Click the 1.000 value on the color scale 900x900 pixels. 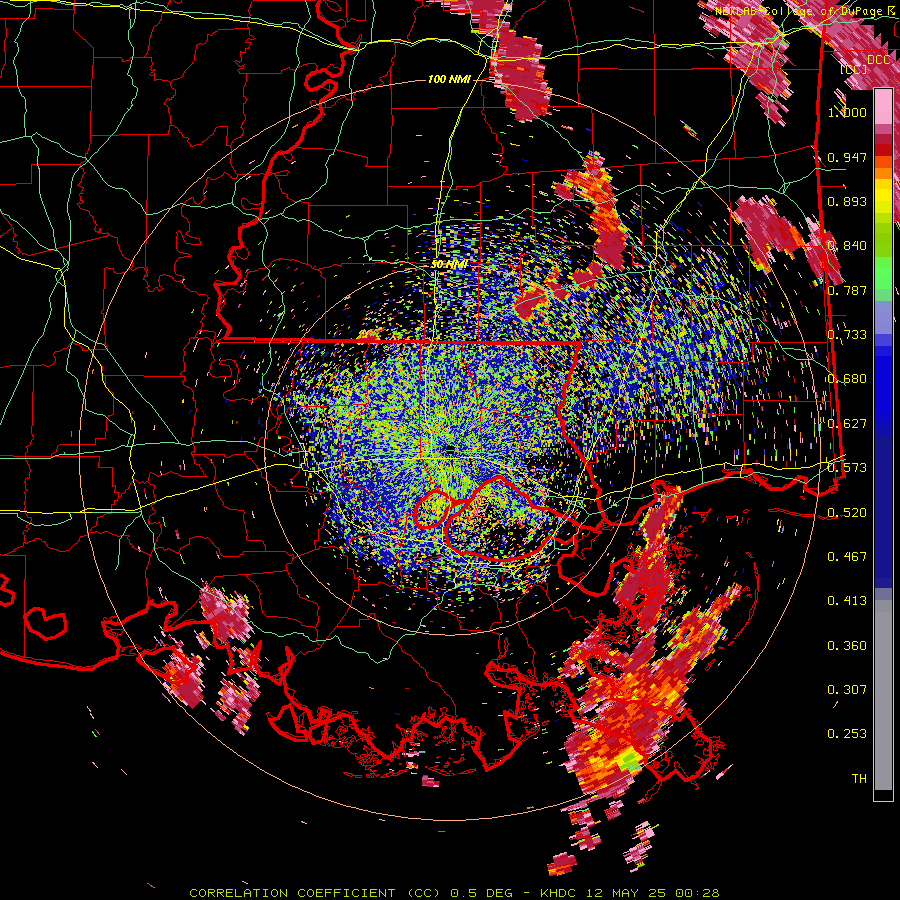pos(847,112)
